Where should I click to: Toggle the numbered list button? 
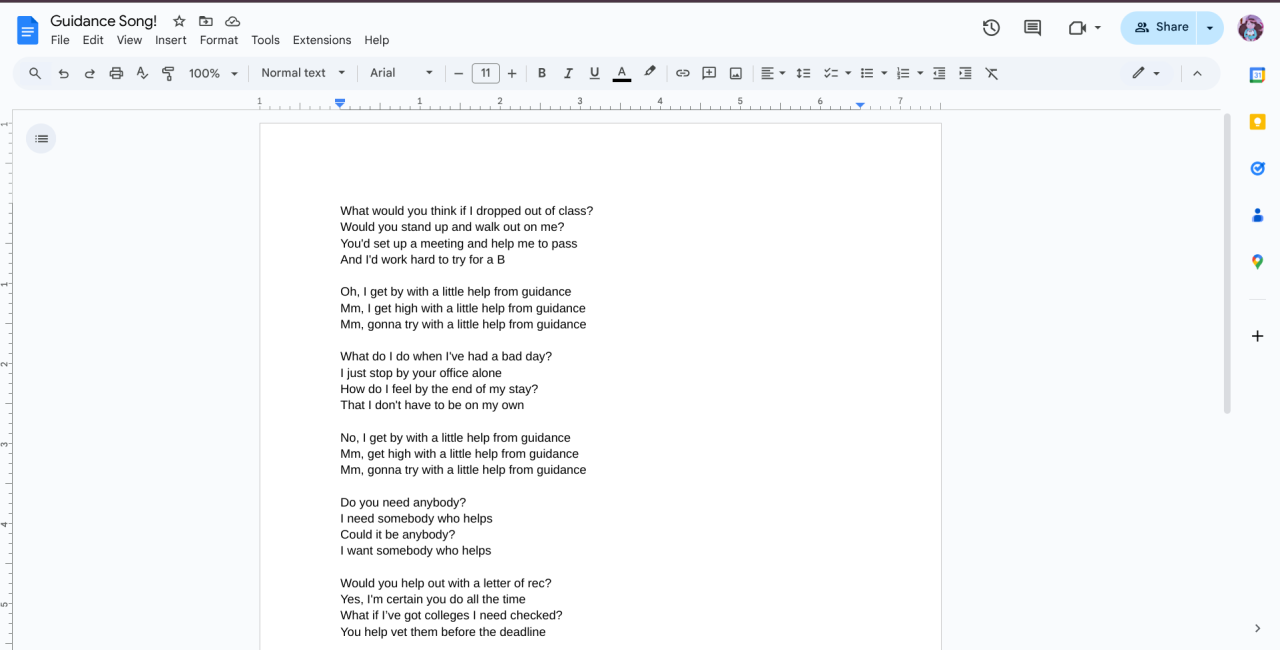pos(903,73)
